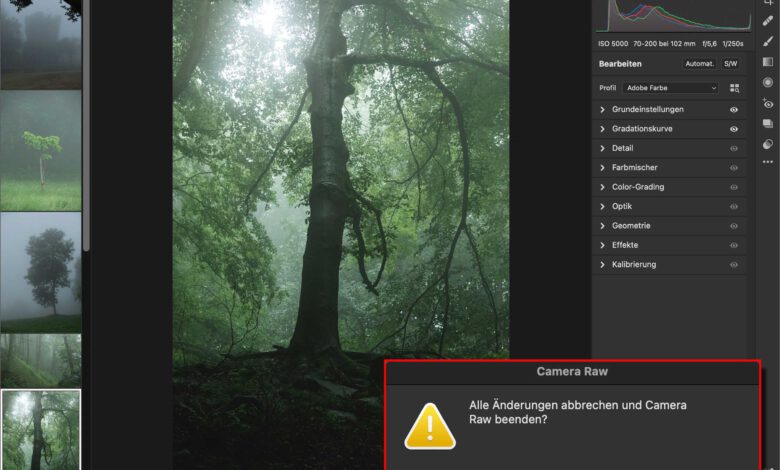Click the Effekte label
The width and height of the screenshot is (780, 470).
point(625,245)
